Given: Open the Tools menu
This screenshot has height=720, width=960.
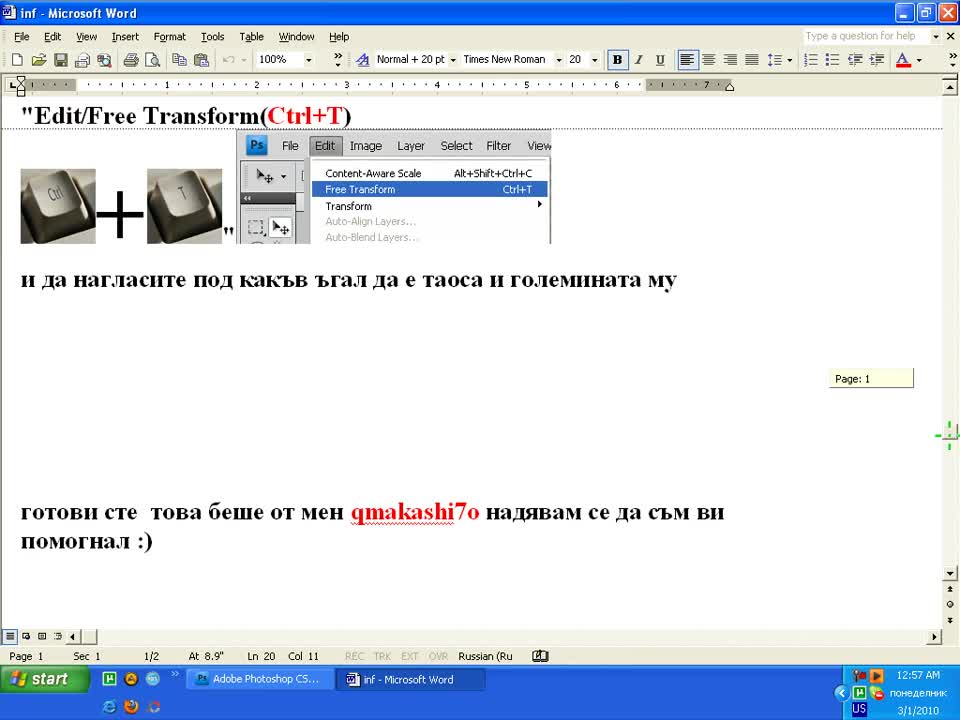Looking at the screenshot, I should pos(212,37).
